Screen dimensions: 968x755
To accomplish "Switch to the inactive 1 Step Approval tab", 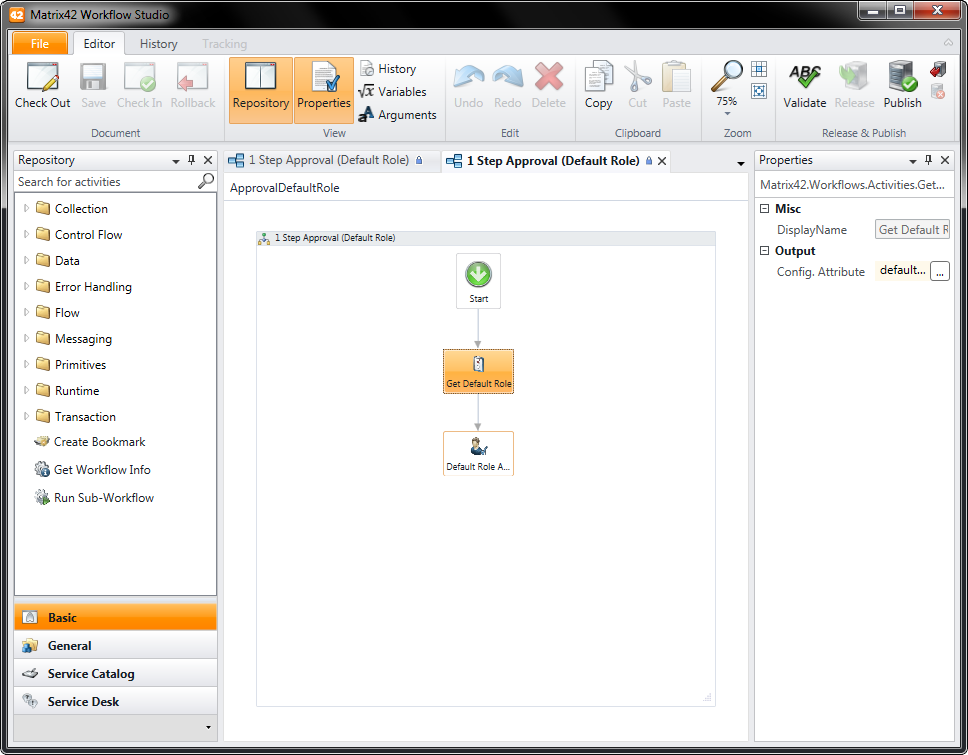I will 331,161.
